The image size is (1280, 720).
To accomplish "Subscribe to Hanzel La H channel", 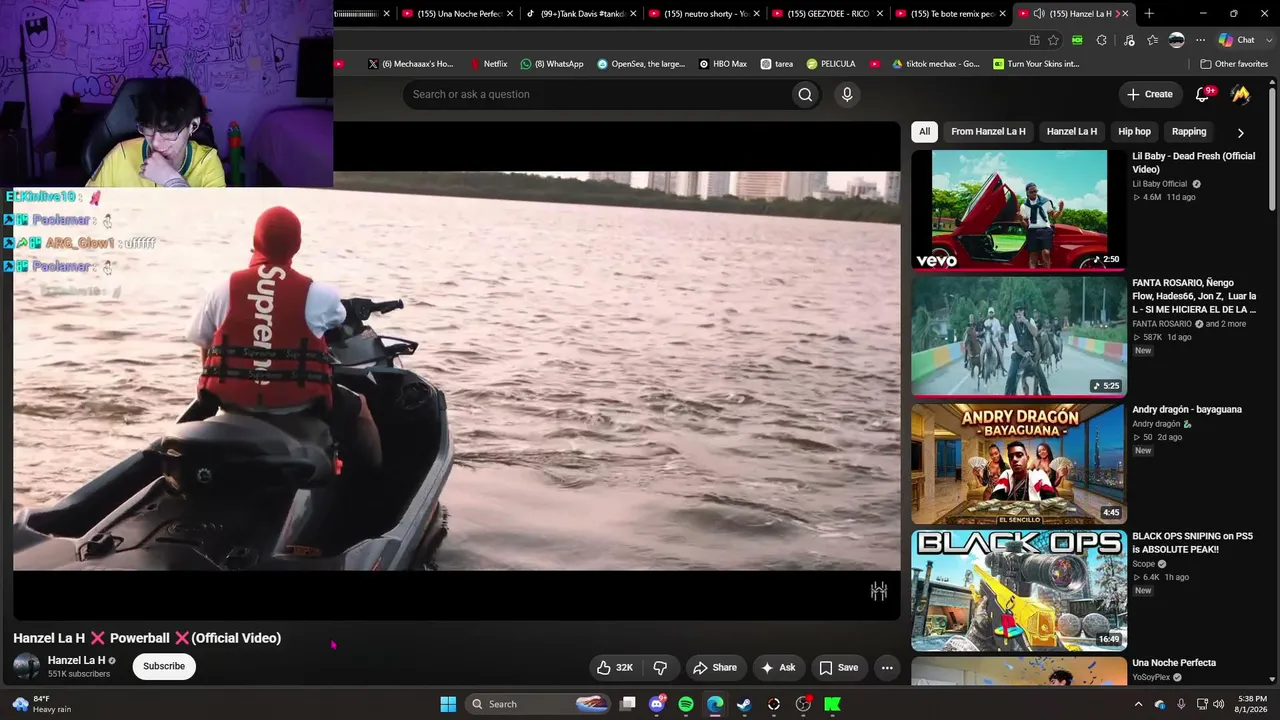I will pos(164,666).
